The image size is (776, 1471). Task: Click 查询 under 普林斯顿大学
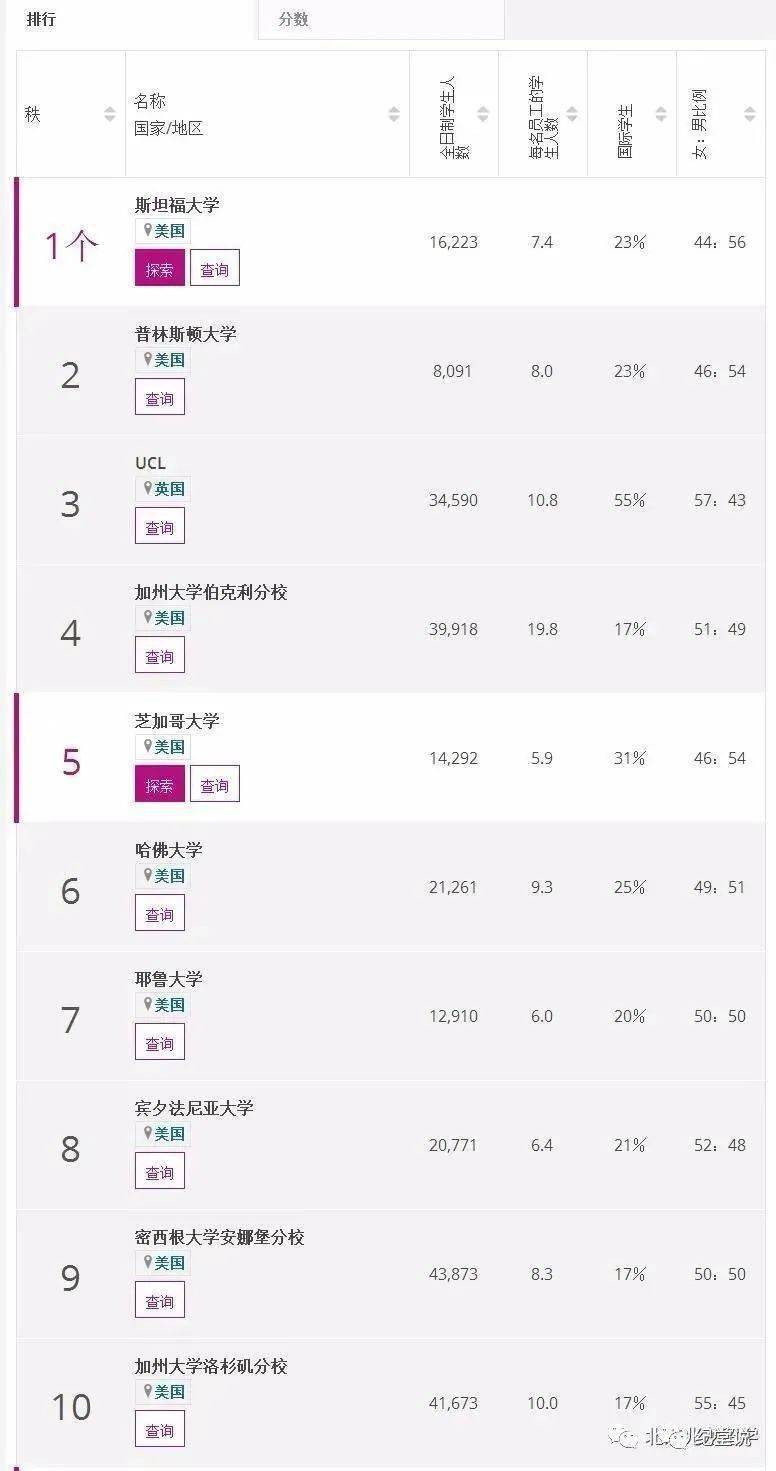pyautogui.click(x=160, y=398)
